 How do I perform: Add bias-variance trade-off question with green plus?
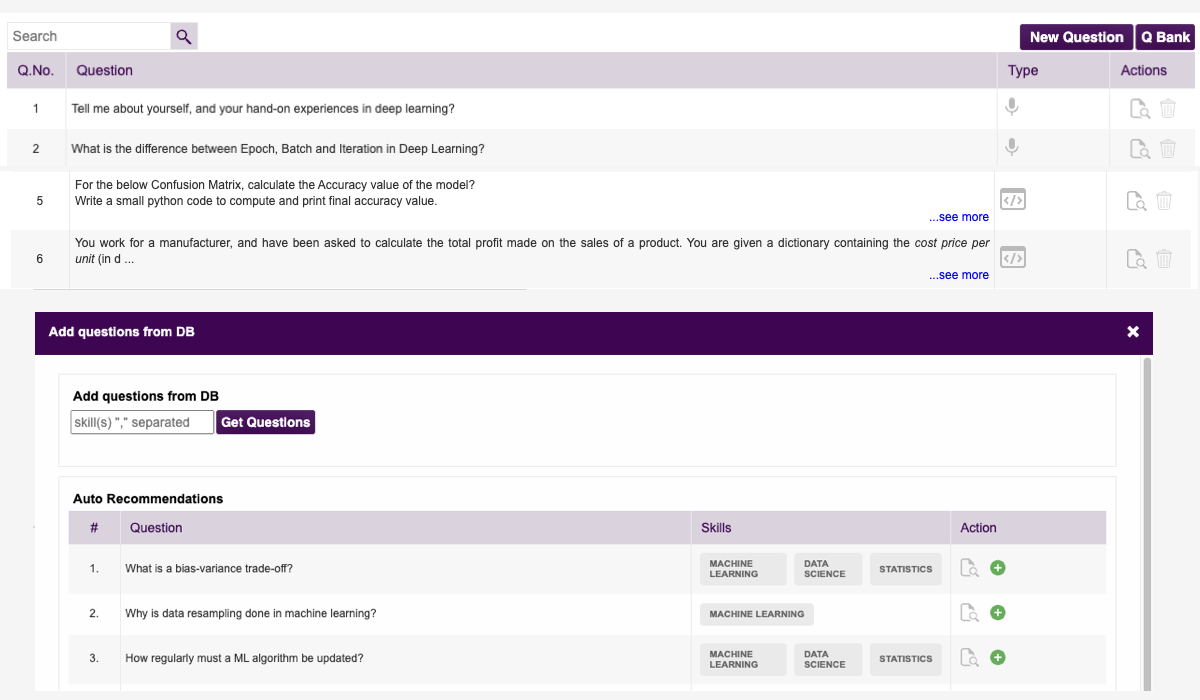tap(997, 568)
